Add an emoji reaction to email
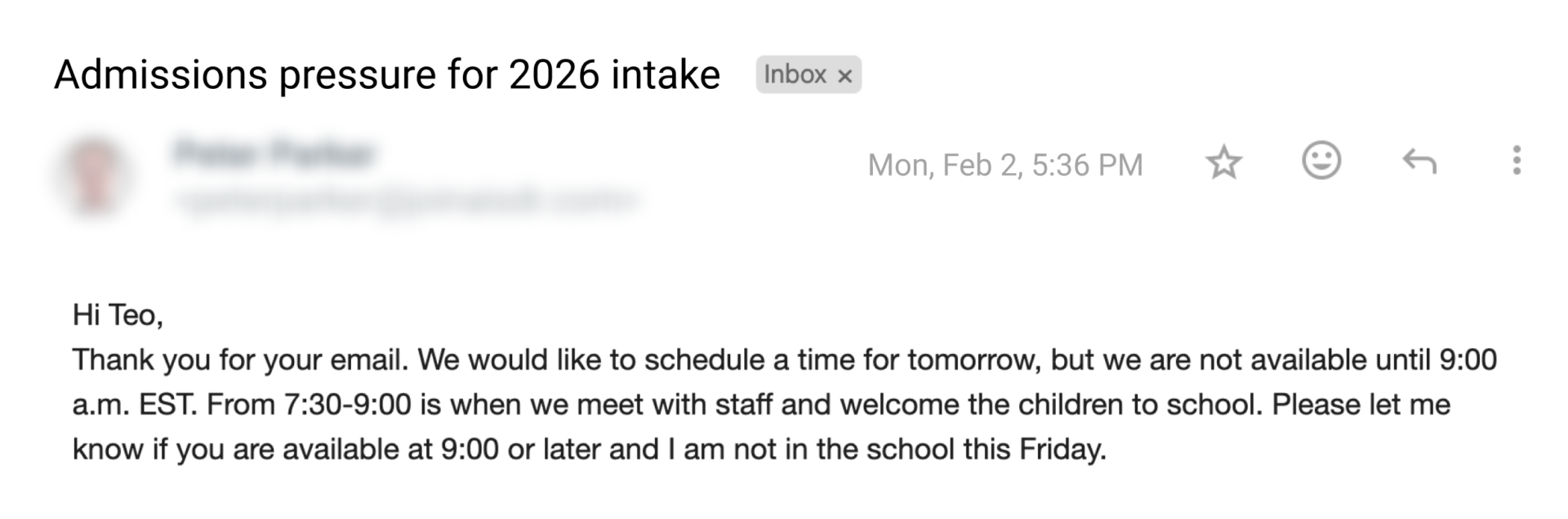 coord(1321,161)
